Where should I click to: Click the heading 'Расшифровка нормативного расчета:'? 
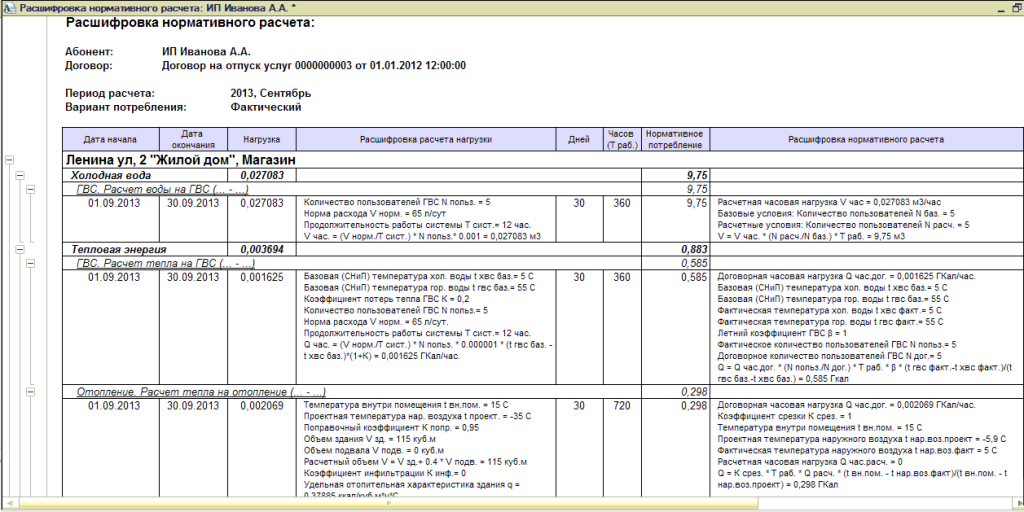point(190,24)
